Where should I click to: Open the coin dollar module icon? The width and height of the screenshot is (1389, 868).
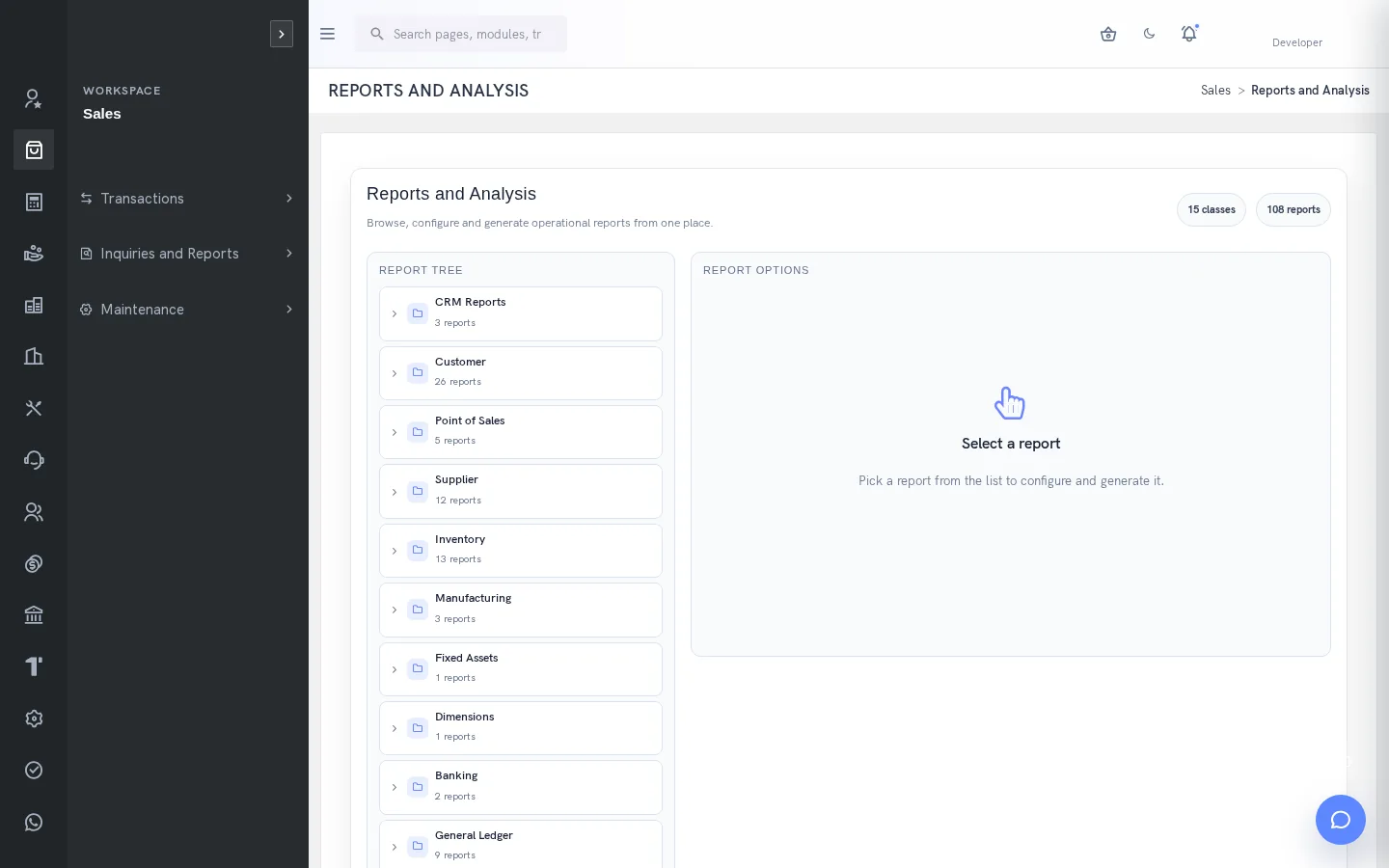click(x=34, y=563)
